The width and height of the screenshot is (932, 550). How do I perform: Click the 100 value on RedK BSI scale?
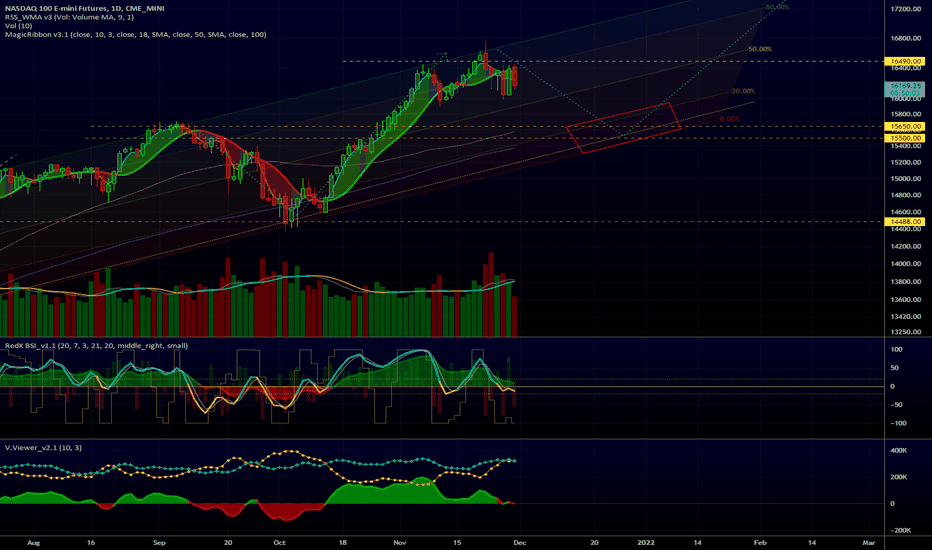[896, 350]
